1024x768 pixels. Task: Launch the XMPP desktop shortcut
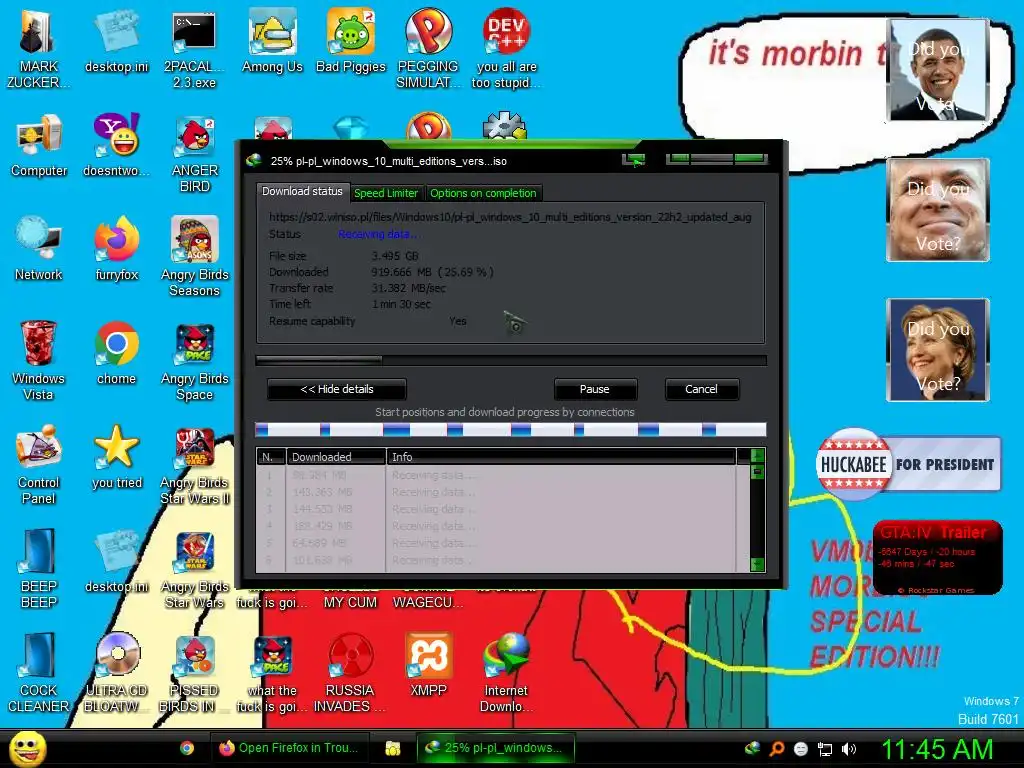click(428, 666)
